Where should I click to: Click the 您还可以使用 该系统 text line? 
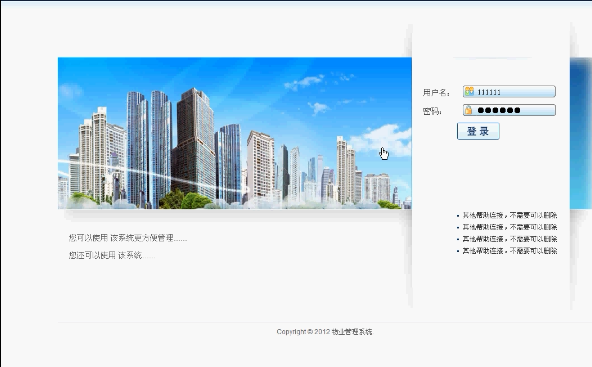(x=112, y=256)
